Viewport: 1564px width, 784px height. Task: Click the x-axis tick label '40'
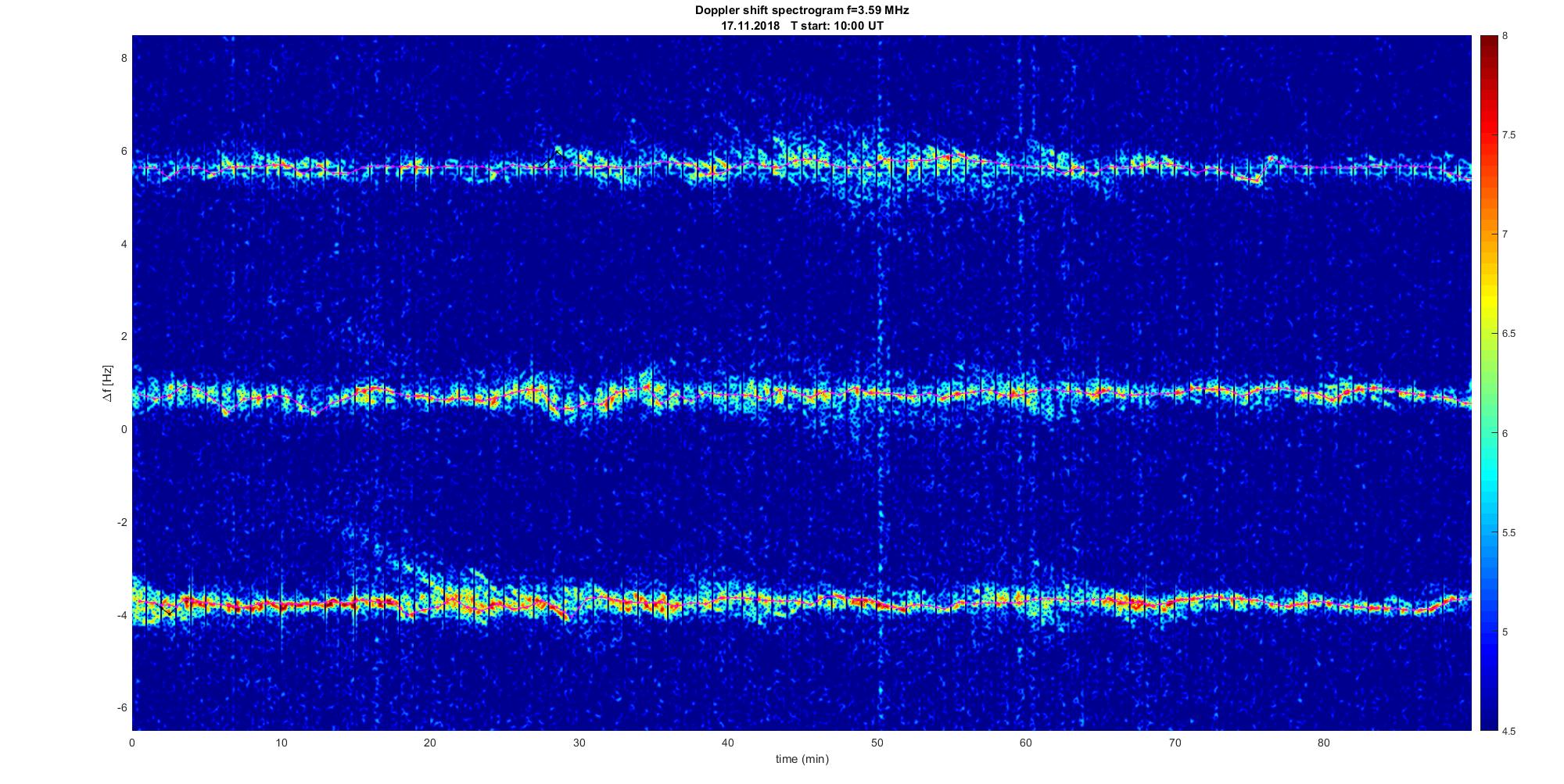[728, 743]
